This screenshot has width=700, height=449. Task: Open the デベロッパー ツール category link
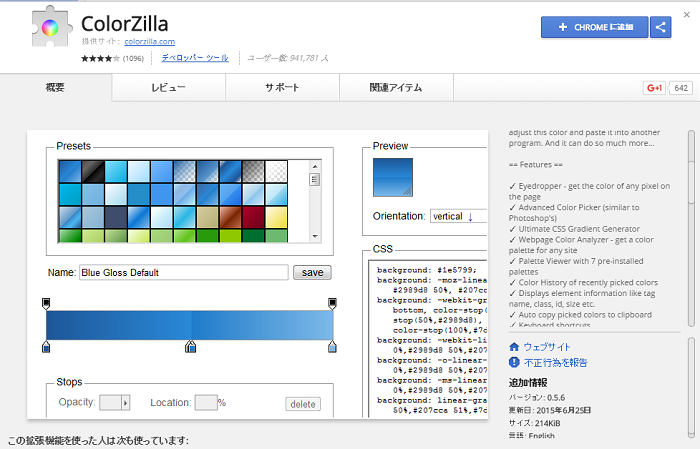pyautogui.click(x=195, y=58)
